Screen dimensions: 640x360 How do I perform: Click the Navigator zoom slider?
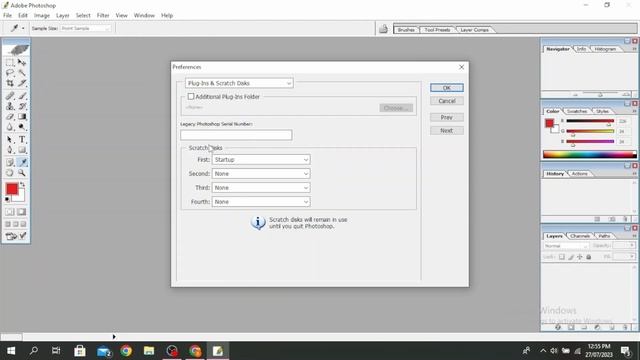[600, 95]
